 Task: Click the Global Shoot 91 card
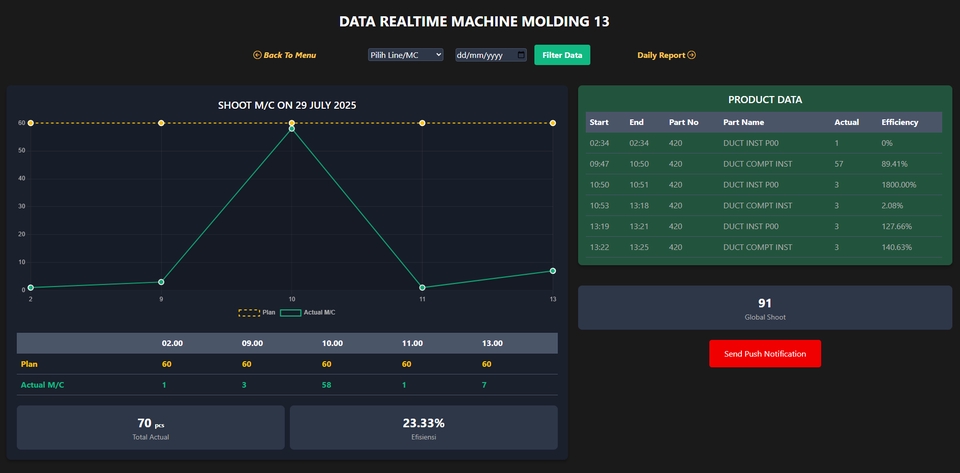point(765,307)
